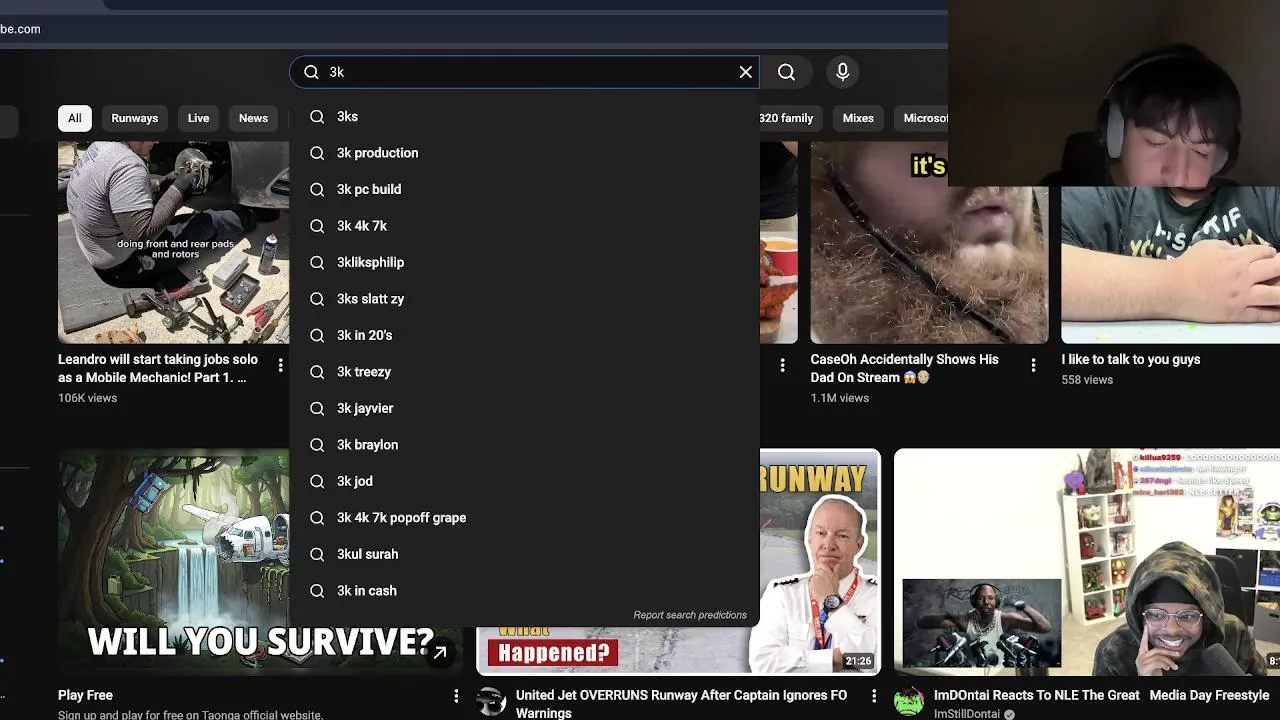
Task: Click external link arrow on survival ad
Action: (x=439, y=652)
